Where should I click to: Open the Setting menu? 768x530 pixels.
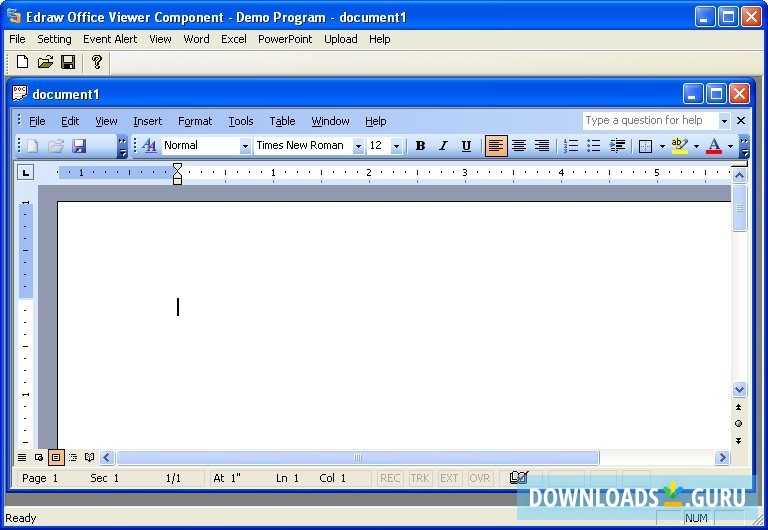pos(54,39)
